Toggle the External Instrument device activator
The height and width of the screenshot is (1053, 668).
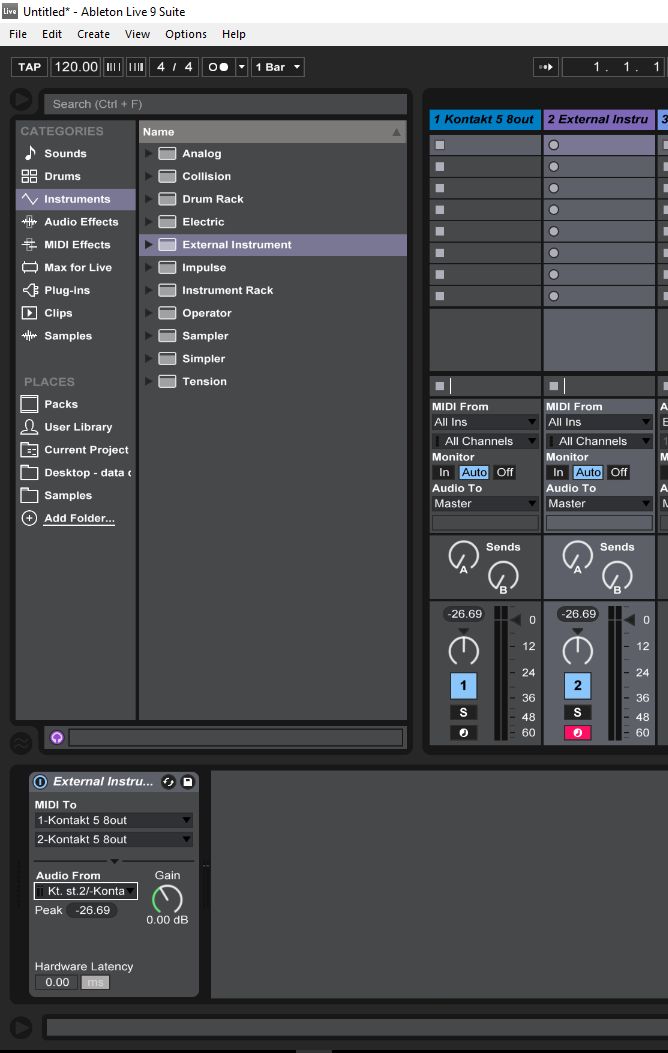(40, 782)
